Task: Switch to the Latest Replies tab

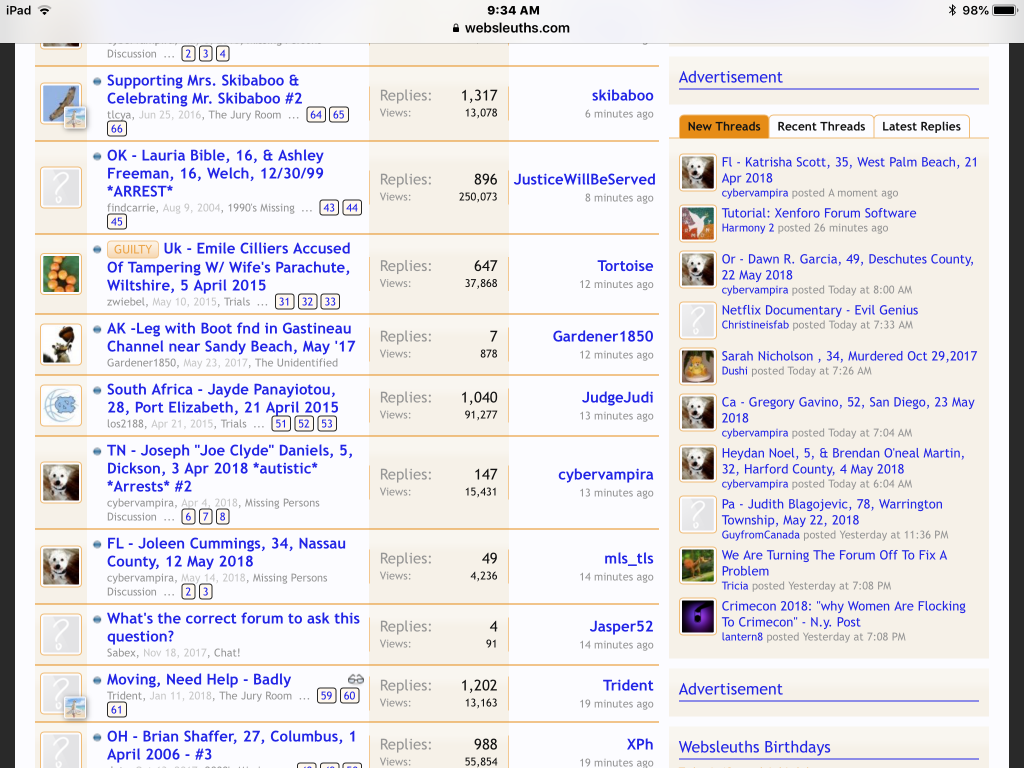Action: point(921,126)
